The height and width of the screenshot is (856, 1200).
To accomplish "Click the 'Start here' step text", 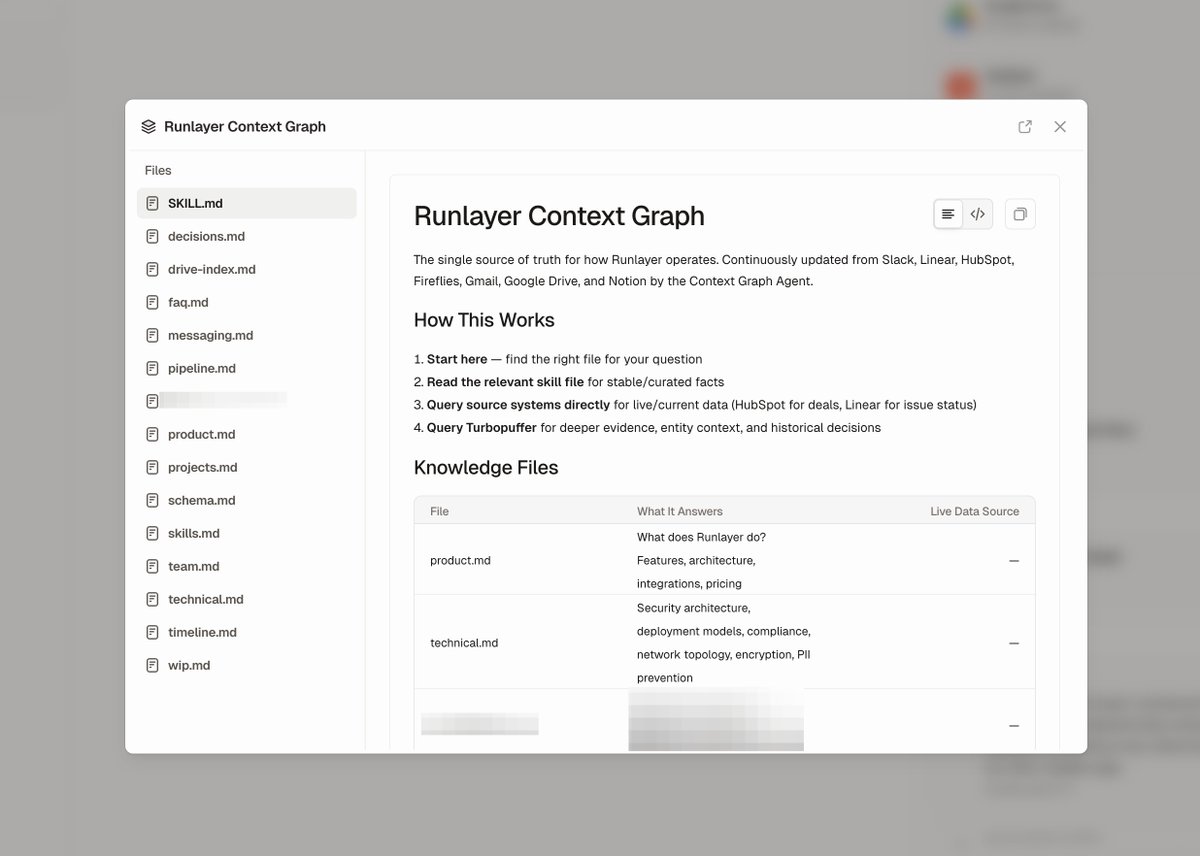I will [457, 359].
